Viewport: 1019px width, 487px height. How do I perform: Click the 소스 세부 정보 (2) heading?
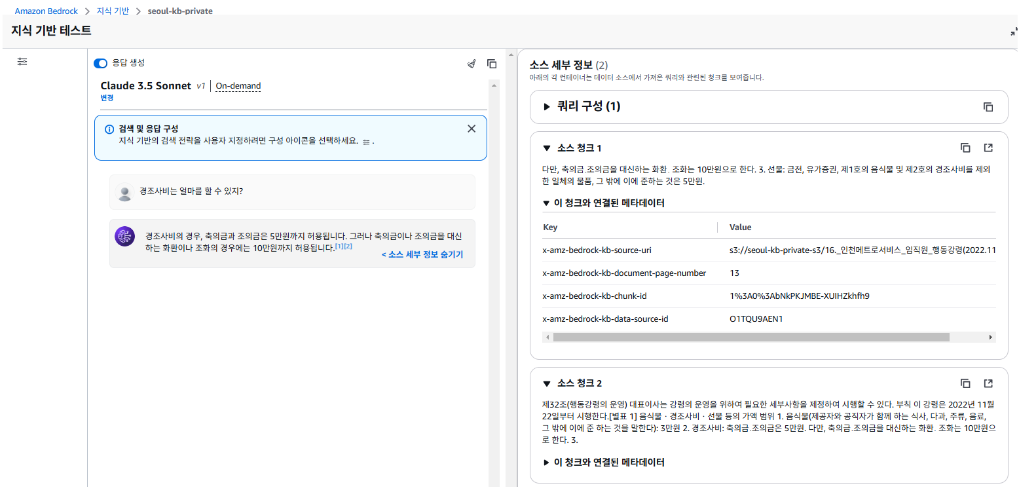coord(569,65)
